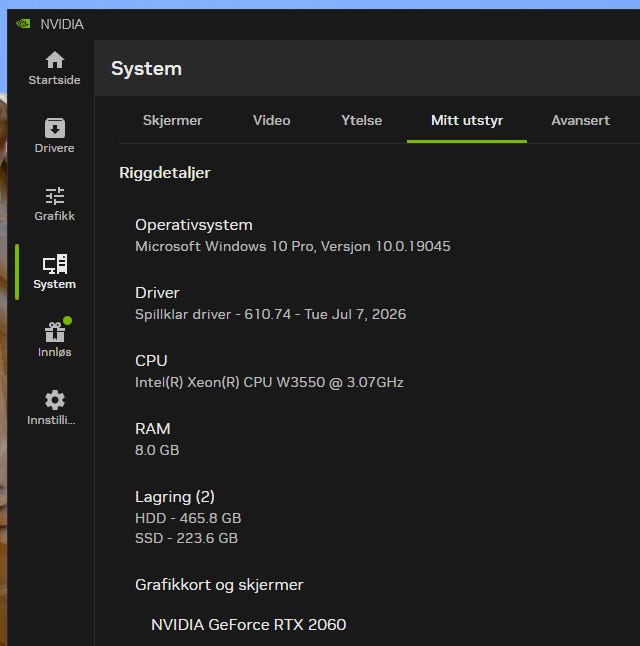Screen dimensions: 640x646
Task: Click the green notification dot on Innløs
Action: [68, 321]
